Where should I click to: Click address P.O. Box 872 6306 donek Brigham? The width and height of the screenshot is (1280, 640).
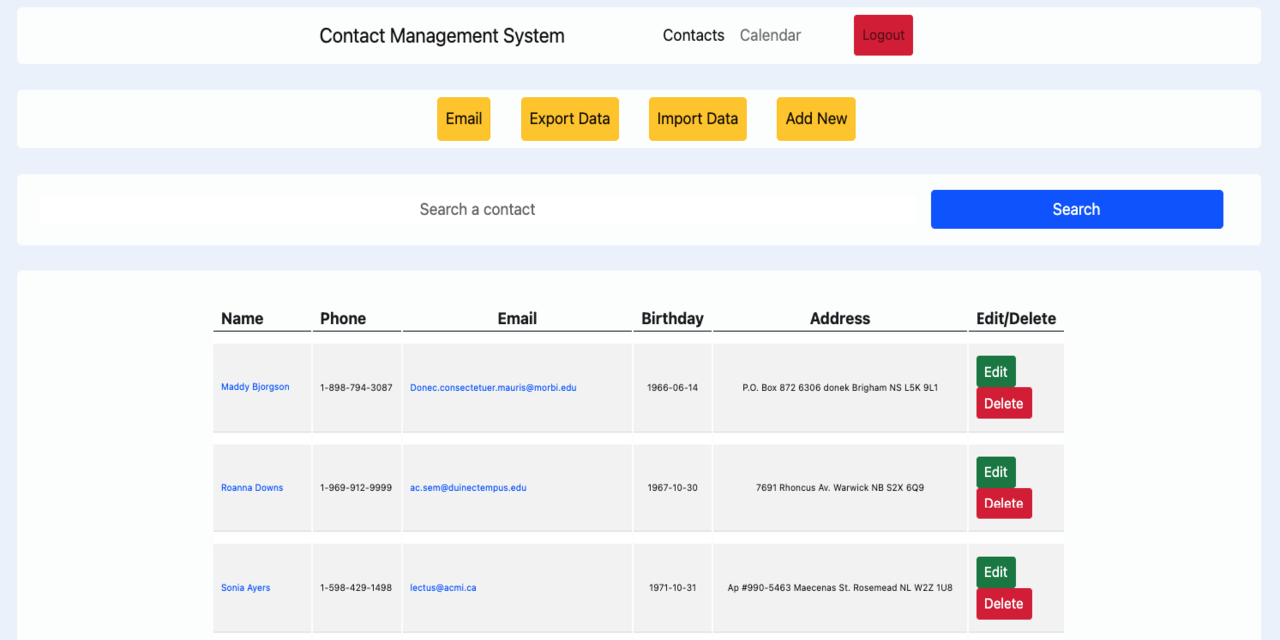(840, 387)
